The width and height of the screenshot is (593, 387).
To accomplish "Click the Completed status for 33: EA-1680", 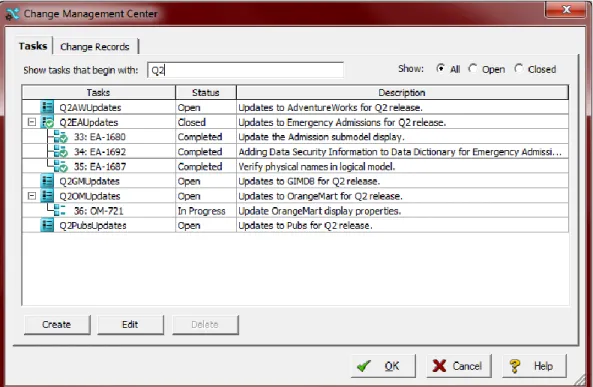I will [x=200, y=137].
